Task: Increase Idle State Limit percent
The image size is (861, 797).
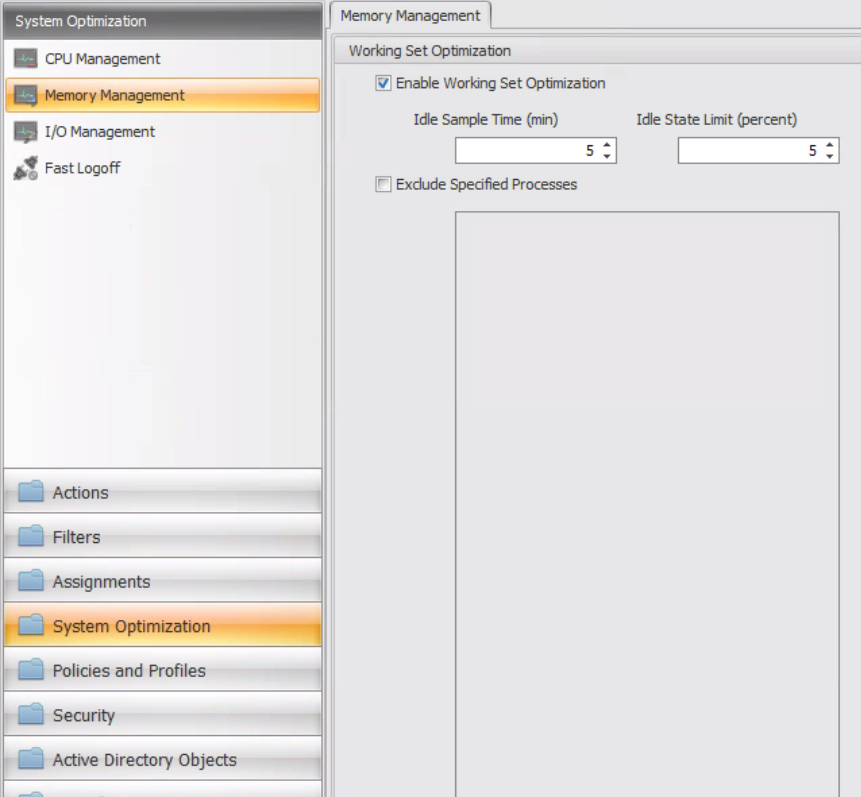Action: point(830,145)
